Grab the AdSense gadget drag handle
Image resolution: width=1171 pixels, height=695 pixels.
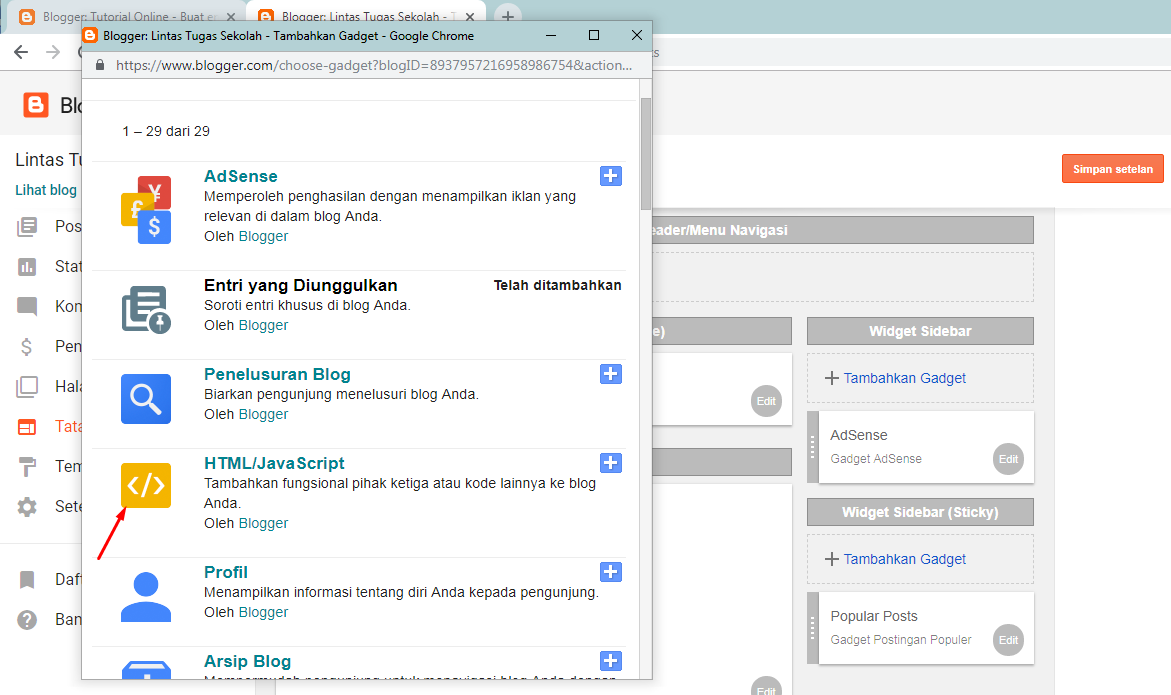click(x=813, y=447)
